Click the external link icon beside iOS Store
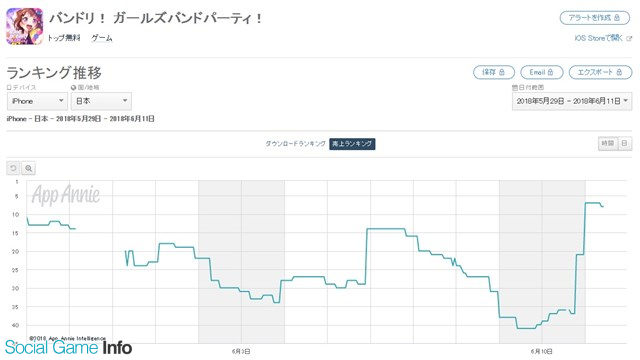 click(629, 38)
